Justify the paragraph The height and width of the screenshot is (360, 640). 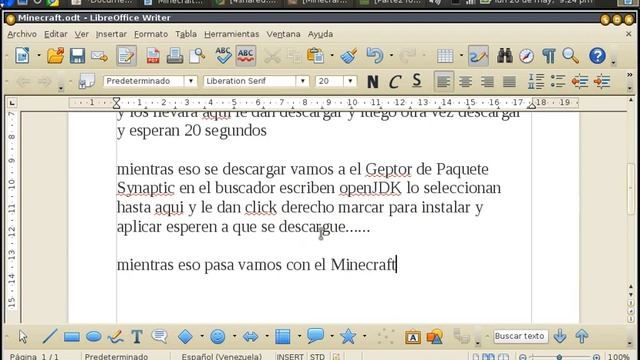tap(509, 82)
